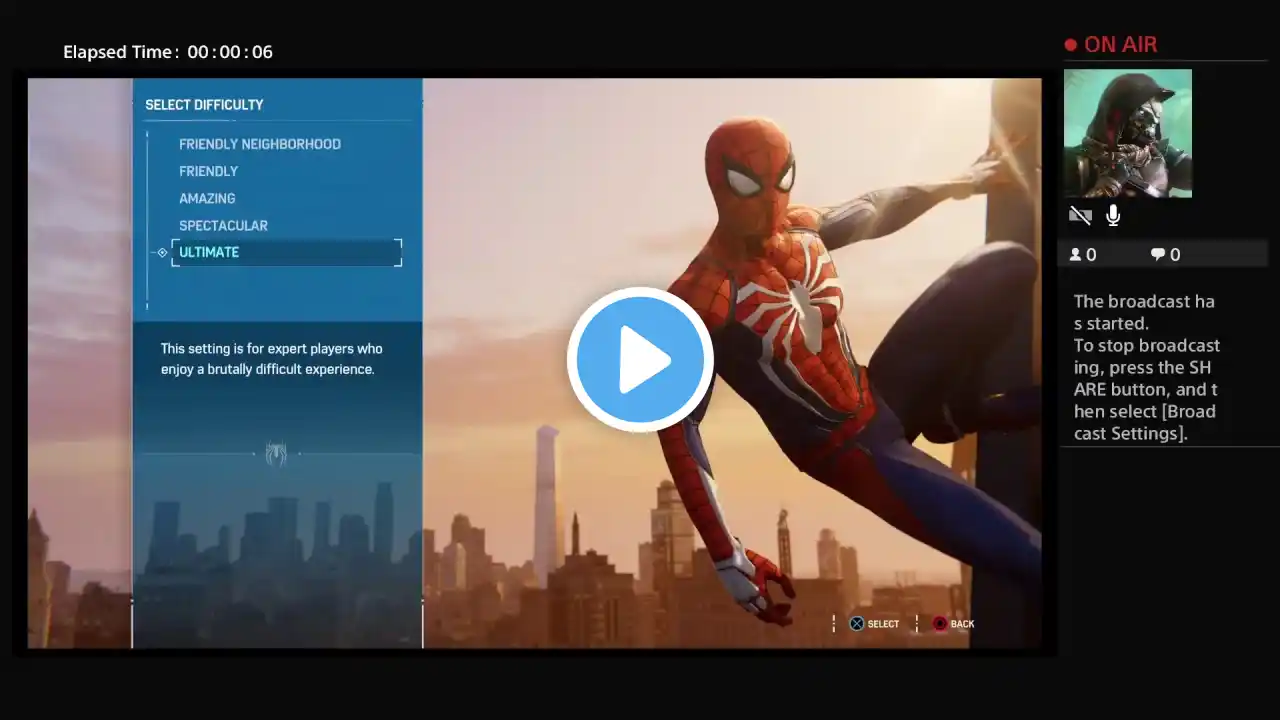Click the diamond marker beside Ultimate
This screenshot has width=1280, height=720.
click(x=162, y=252)
